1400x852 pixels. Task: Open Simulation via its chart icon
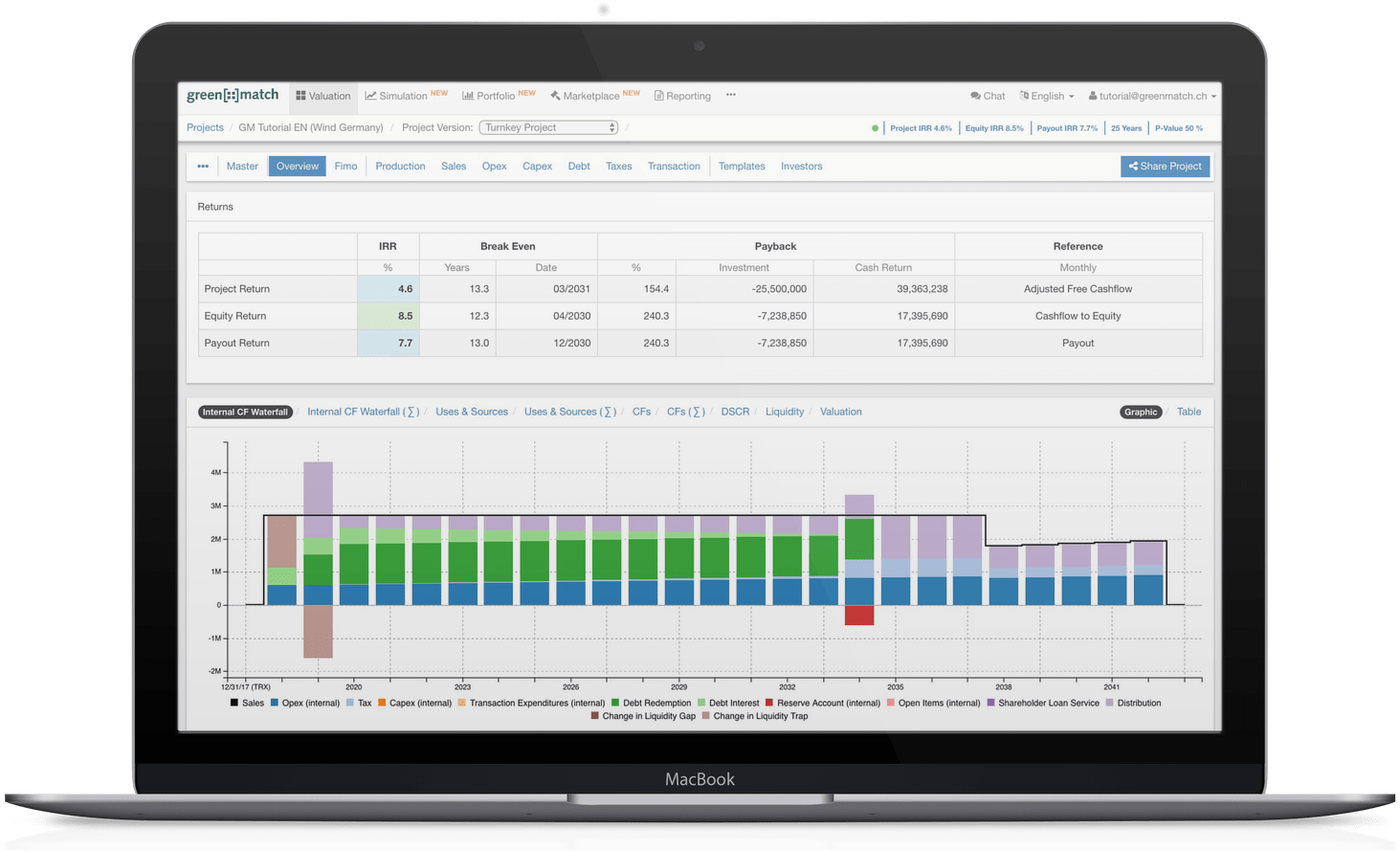[x=370, y=96]
